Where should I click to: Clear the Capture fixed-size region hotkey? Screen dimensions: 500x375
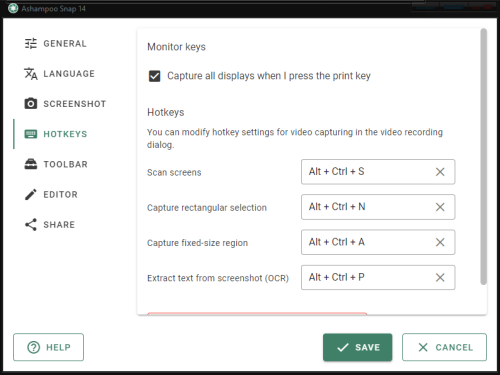point(440,242)
